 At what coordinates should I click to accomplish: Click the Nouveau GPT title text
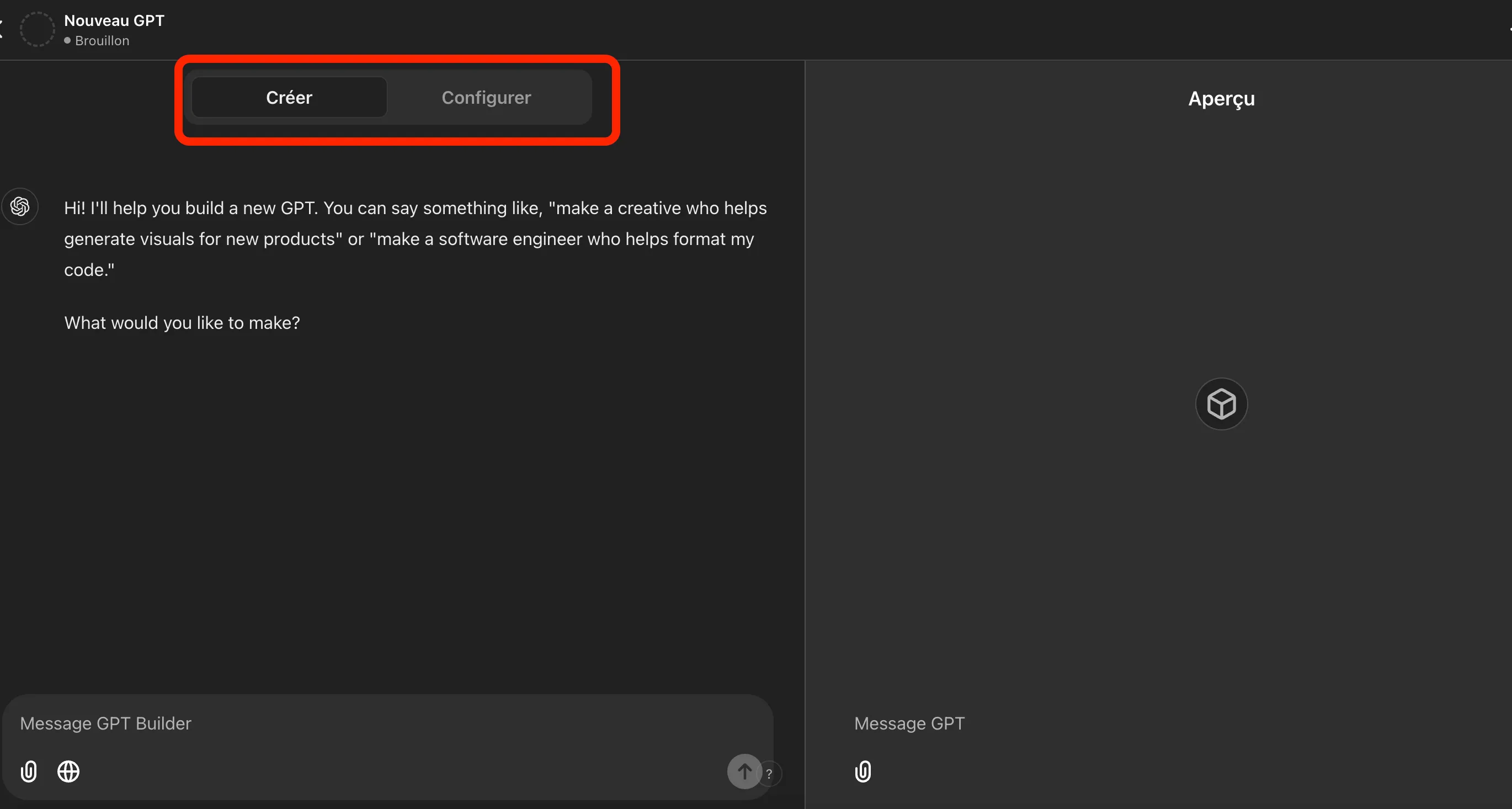[114, 20]
